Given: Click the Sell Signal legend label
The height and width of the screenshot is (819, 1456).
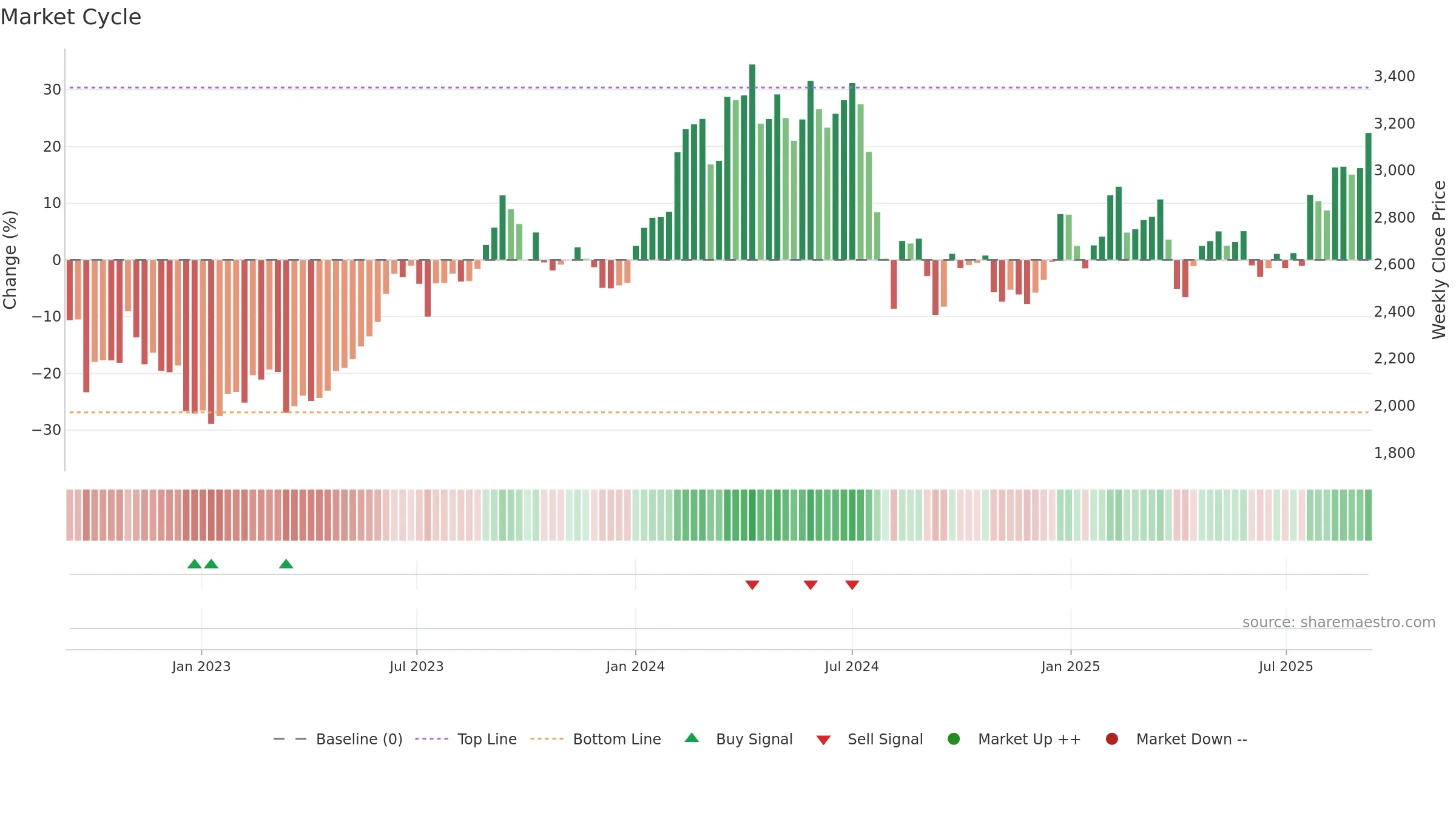Looking at the screenshot, I should click(885, 739).
